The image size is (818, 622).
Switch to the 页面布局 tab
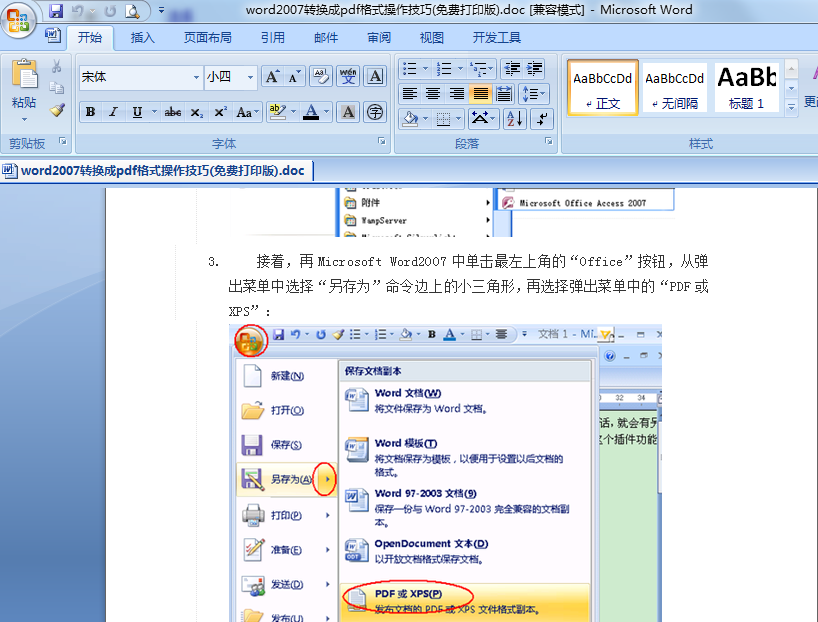click(208, 38)
